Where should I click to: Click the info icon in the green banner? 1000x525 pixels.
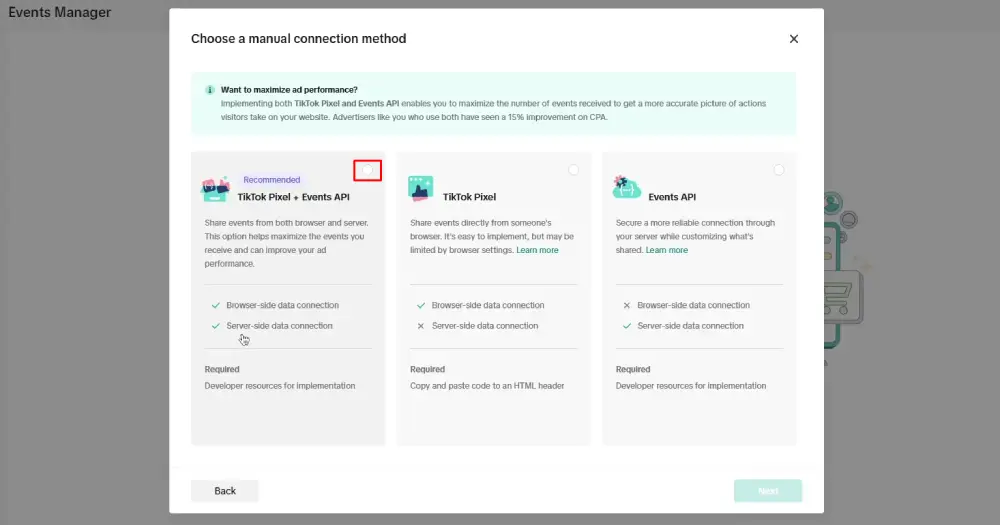[210, 89]
